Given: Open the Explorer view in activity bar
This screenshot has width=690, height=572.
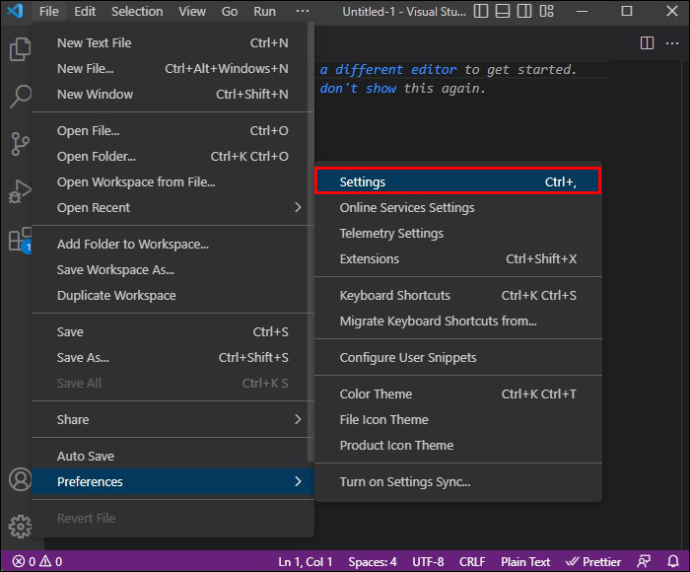Looking at the screenshot, I should tap(20, 48).
